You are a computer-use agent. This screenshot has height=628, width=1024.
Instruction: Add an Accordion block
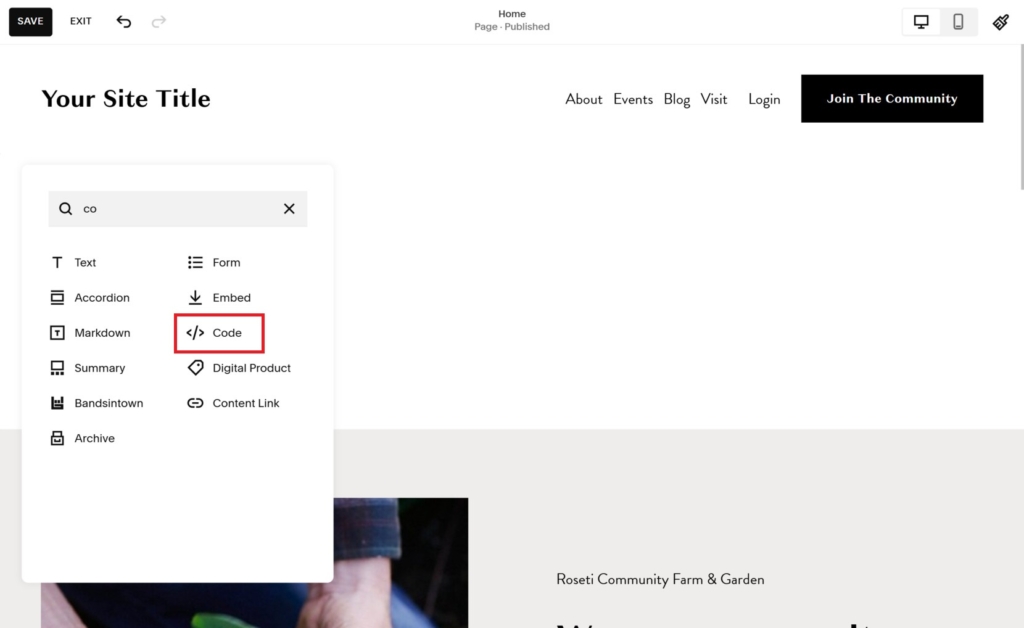pos(101,297)
